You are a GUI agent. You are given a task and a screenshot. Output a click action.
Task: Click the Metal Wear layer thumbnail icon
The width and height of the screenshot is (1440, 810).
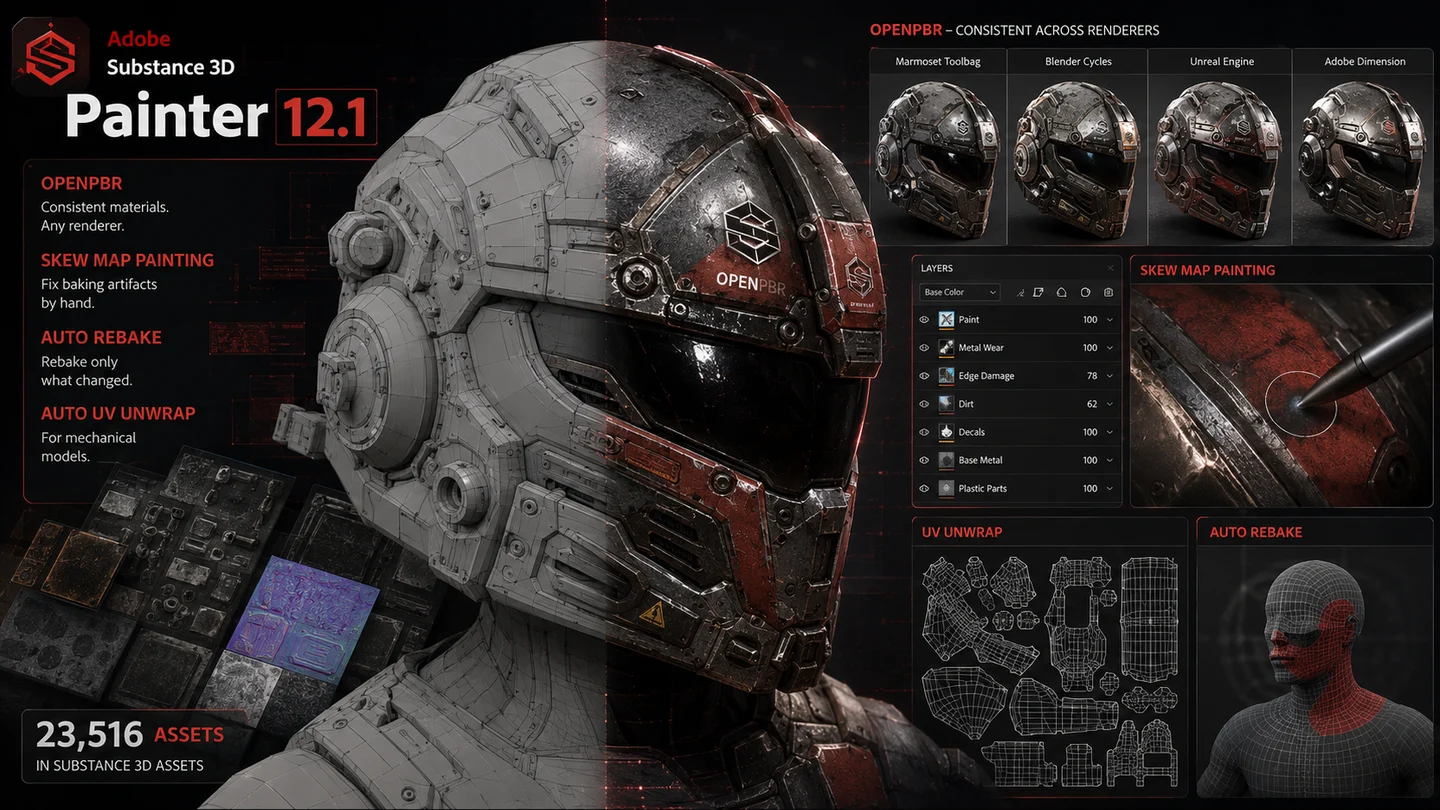point(946,348)
